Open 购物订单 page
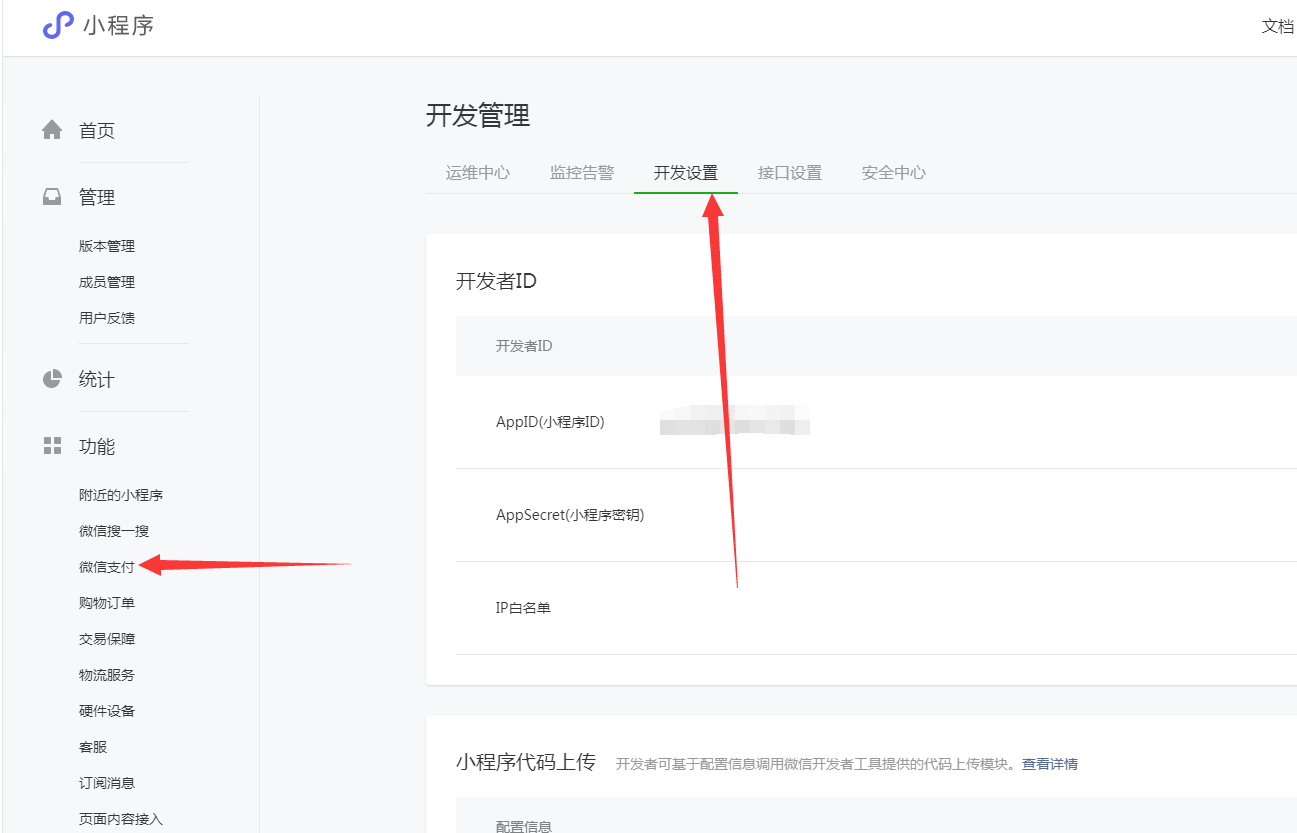The width and height of the screenshot is (1297, 833). coord(107,603)
